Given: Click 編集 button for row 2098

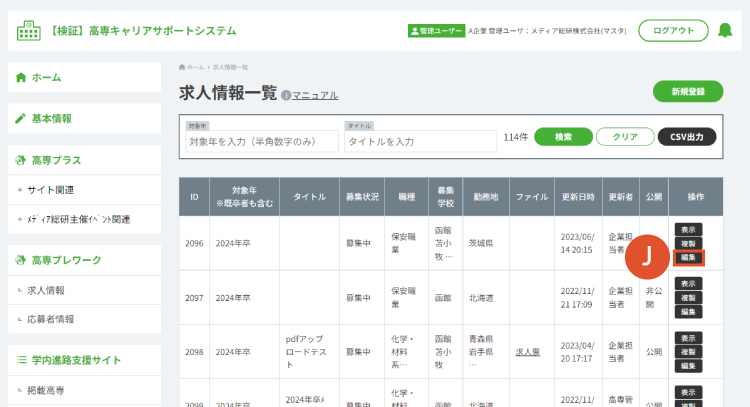Looking at the screenshot, I should (688, 366).
